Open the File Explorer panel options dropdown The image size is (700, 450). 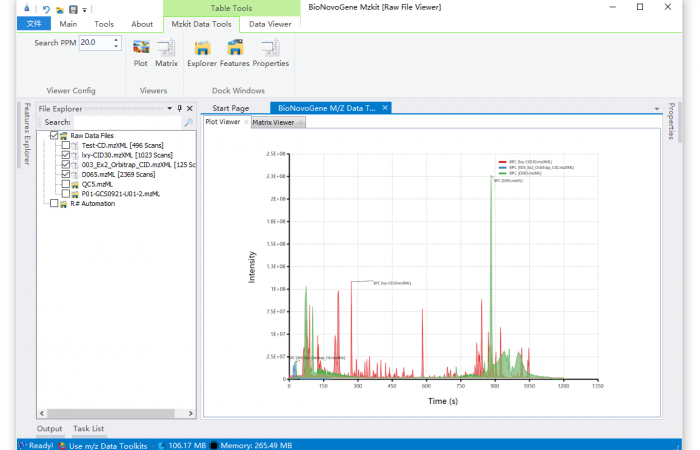[x=168, y=108]
